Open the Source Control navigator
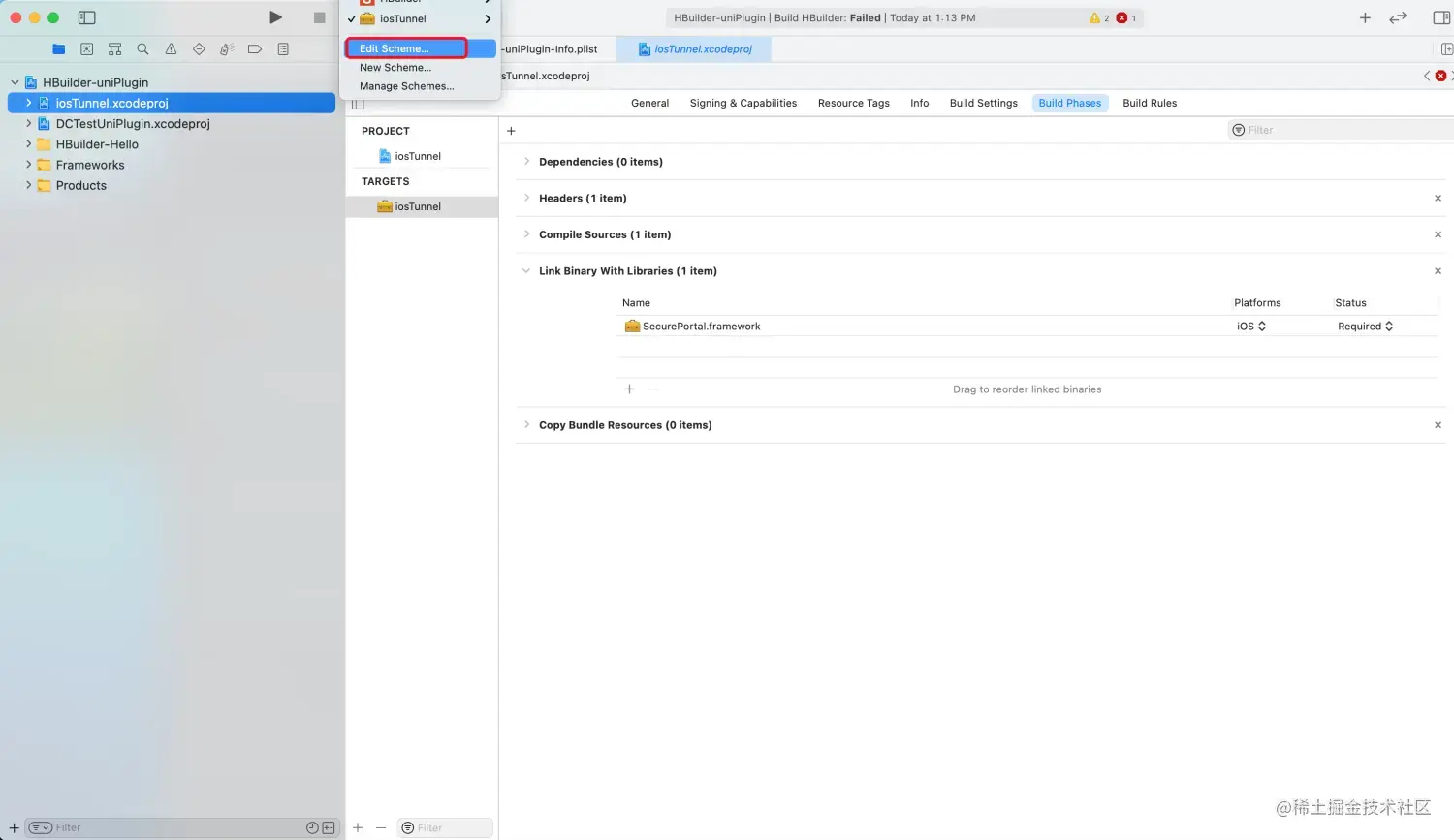 87,49
